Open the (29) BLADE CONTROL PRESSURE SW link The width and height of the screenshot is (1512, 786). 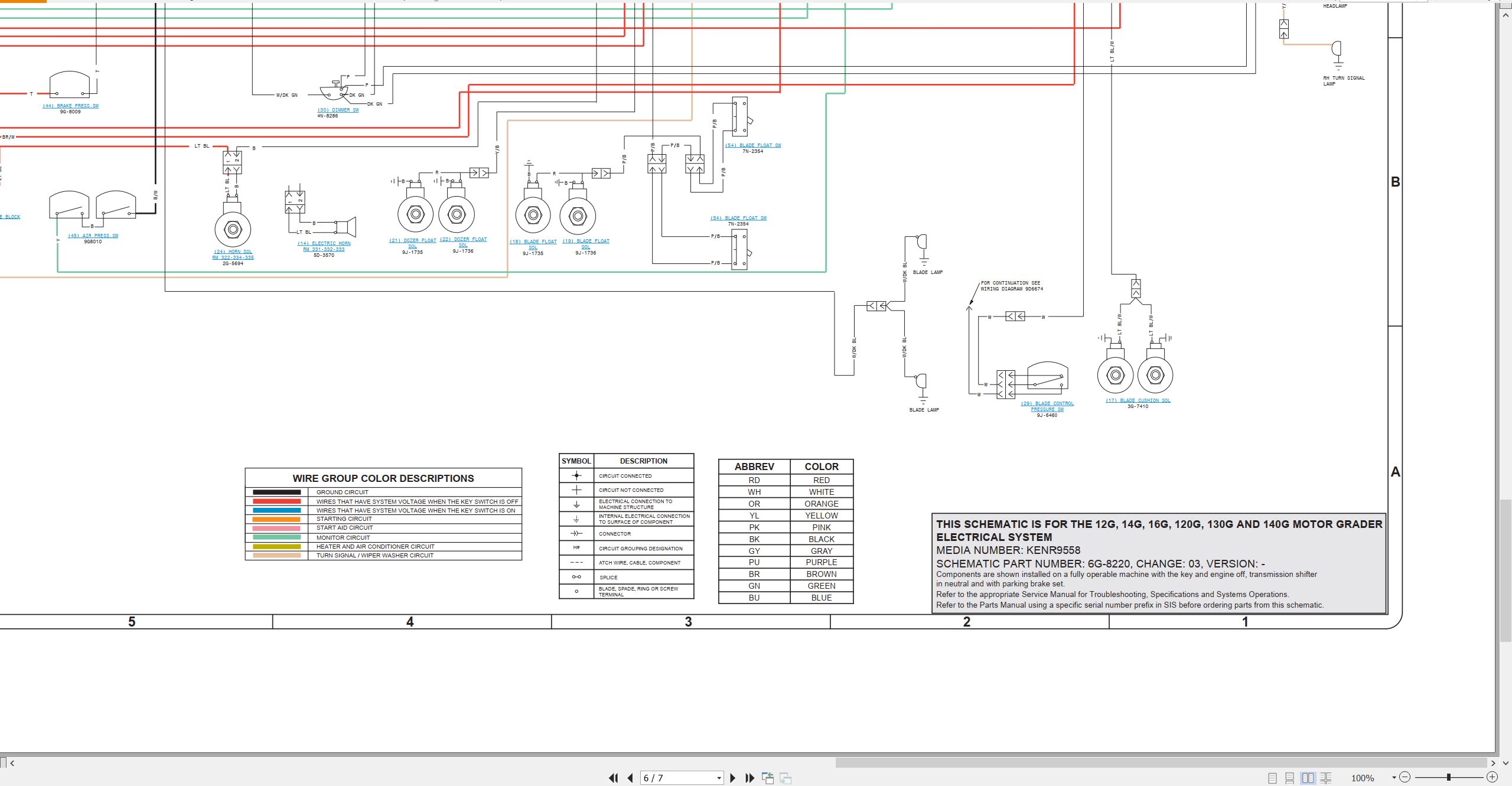(x=1047, y=406)
